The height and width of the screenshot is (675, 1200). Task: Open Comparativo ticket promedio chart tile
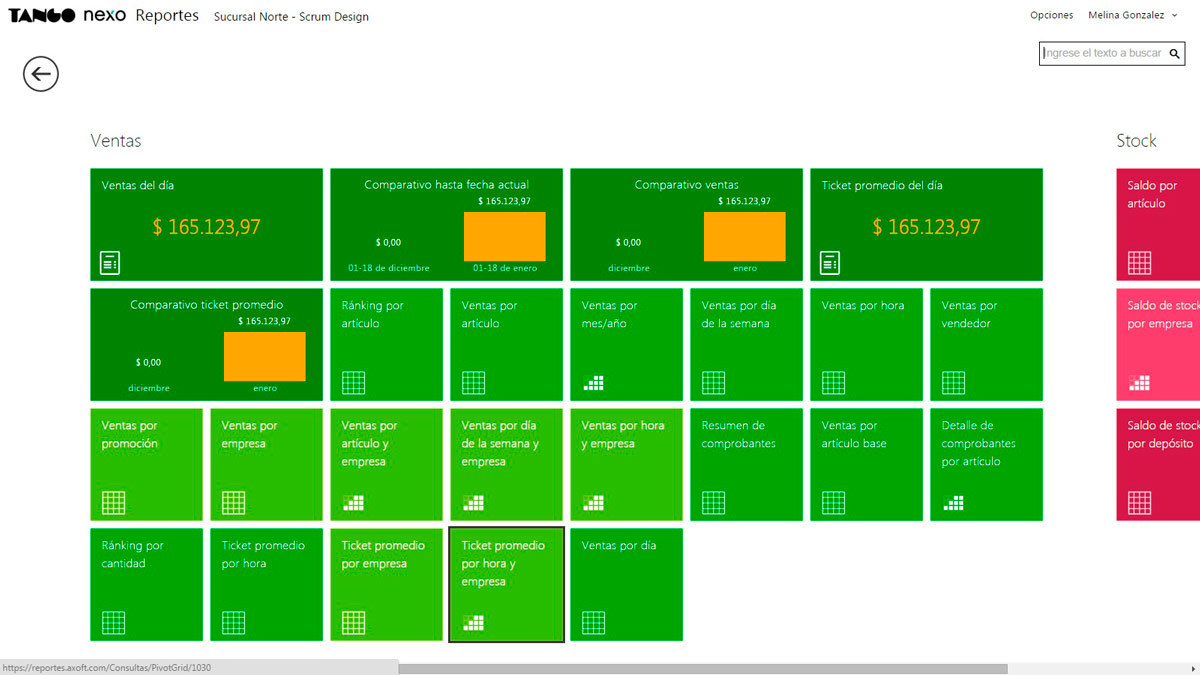(206, 344)
